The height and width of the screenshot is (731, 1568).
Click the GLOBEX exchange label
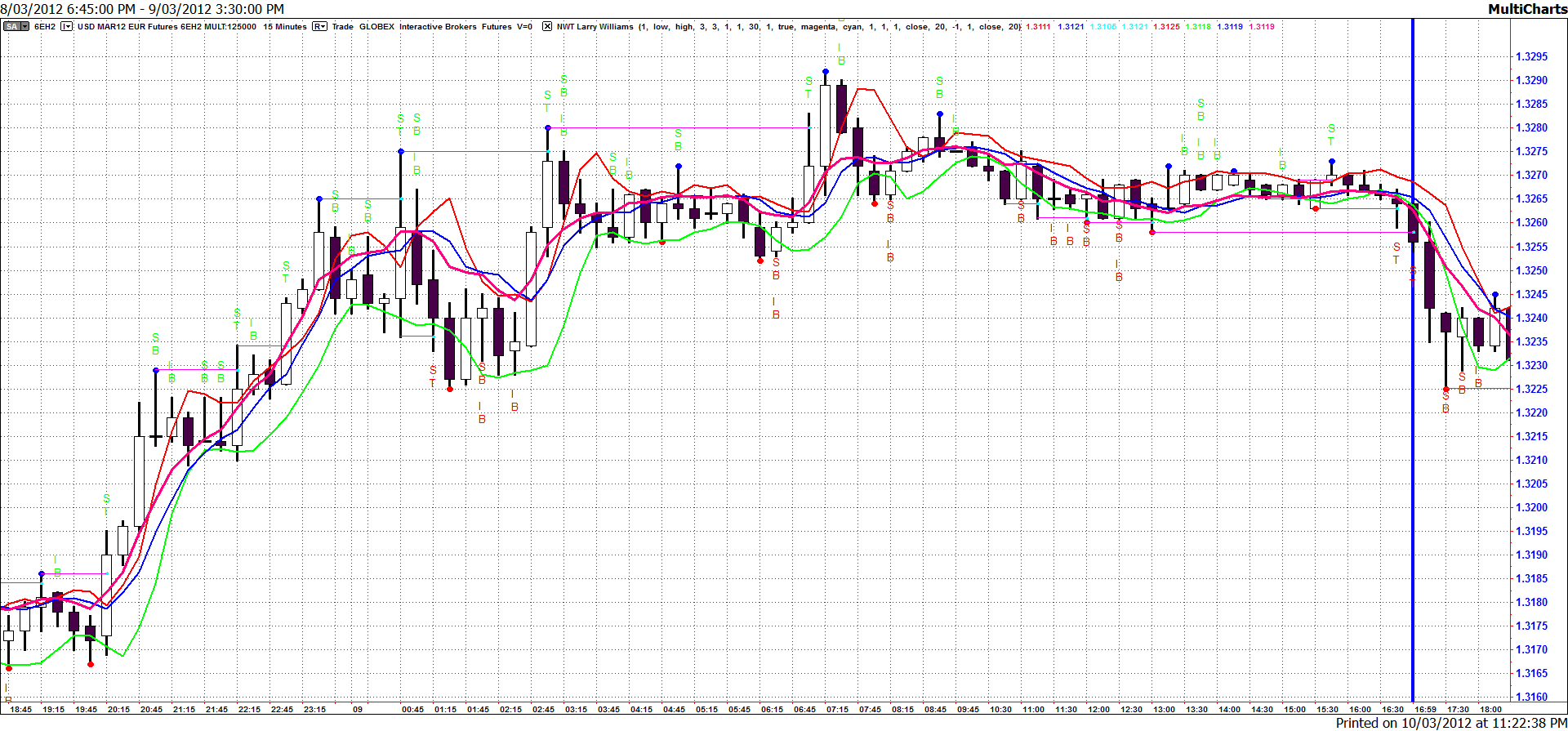pos(376,27)
